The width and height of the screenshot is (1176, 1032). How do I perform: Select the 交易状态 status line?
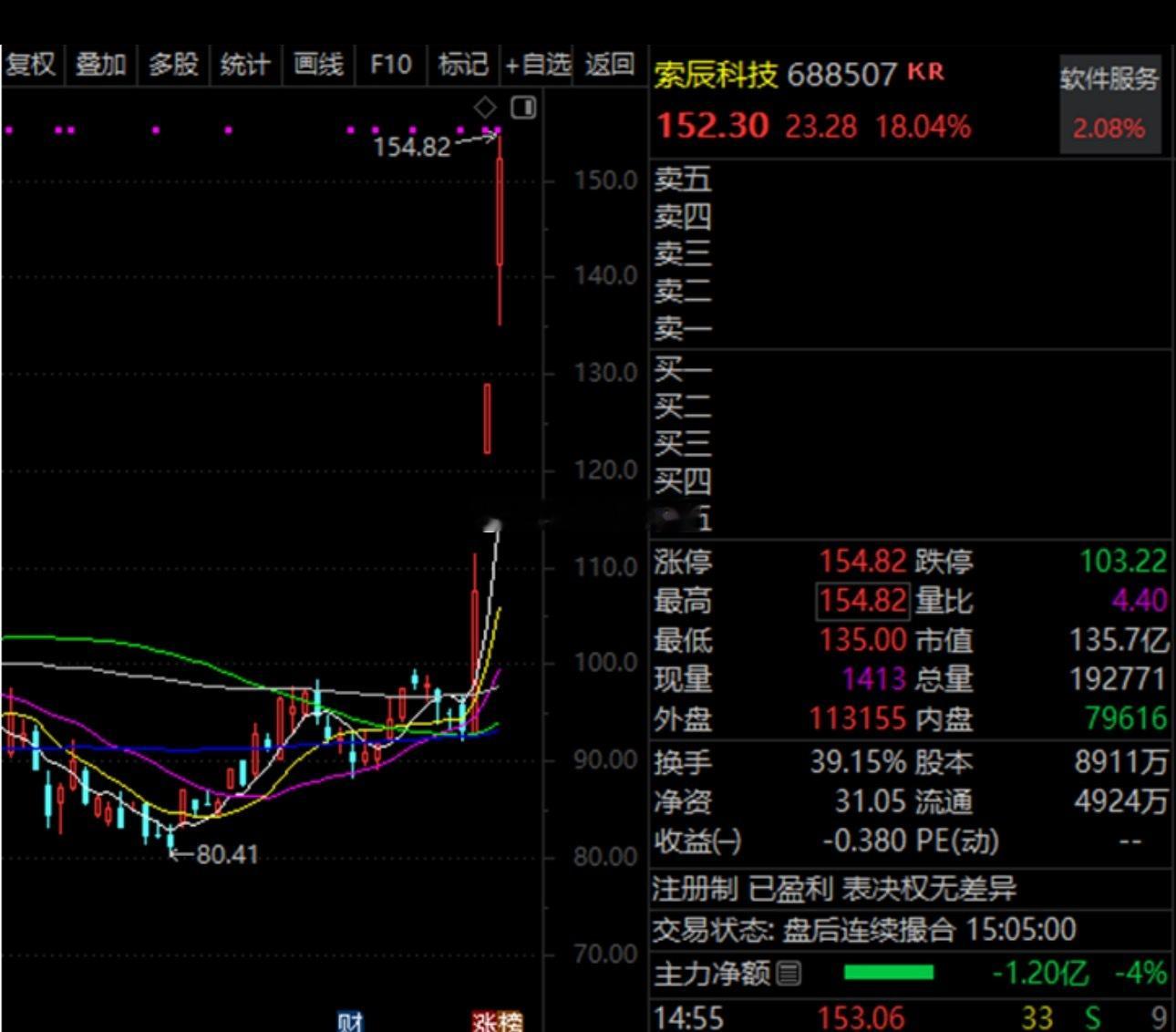864,930
